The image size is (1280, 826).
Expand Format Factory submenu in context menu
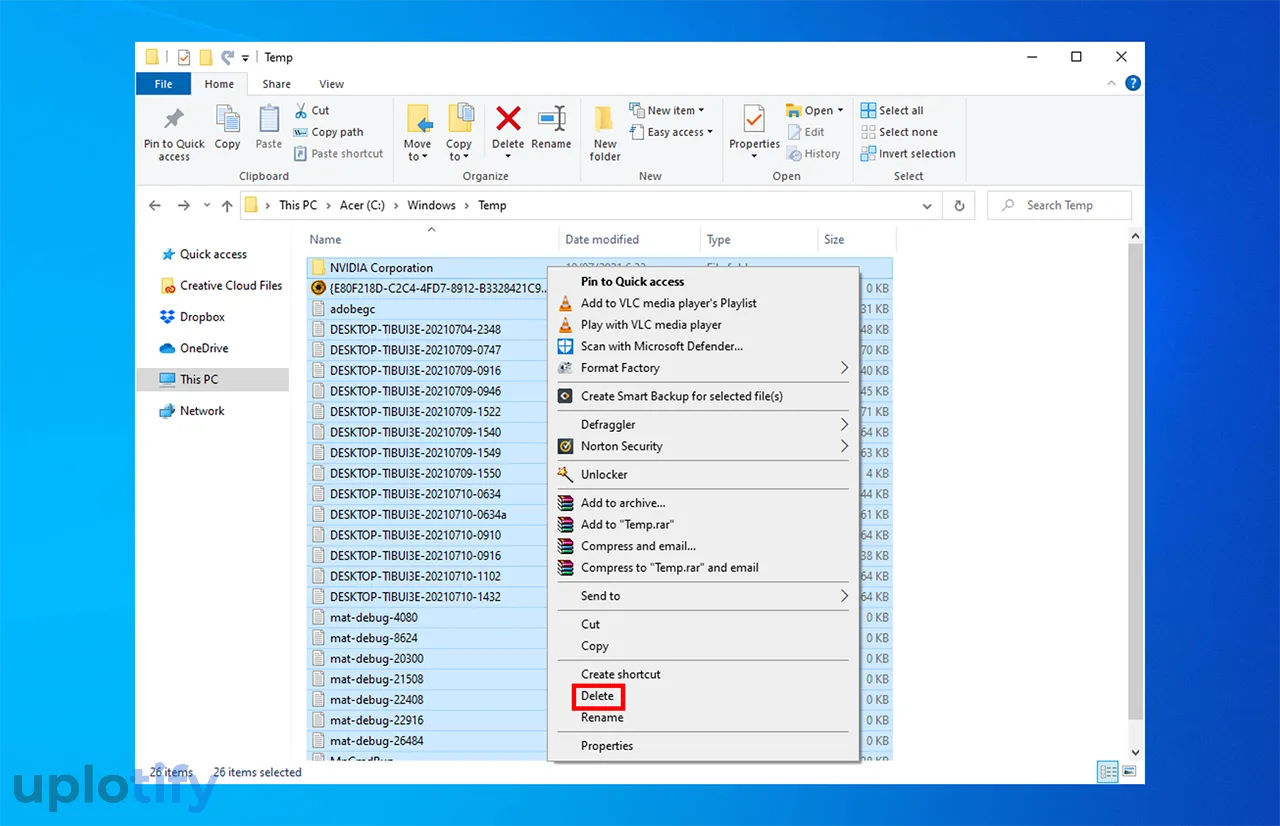(x=844, y=368)
